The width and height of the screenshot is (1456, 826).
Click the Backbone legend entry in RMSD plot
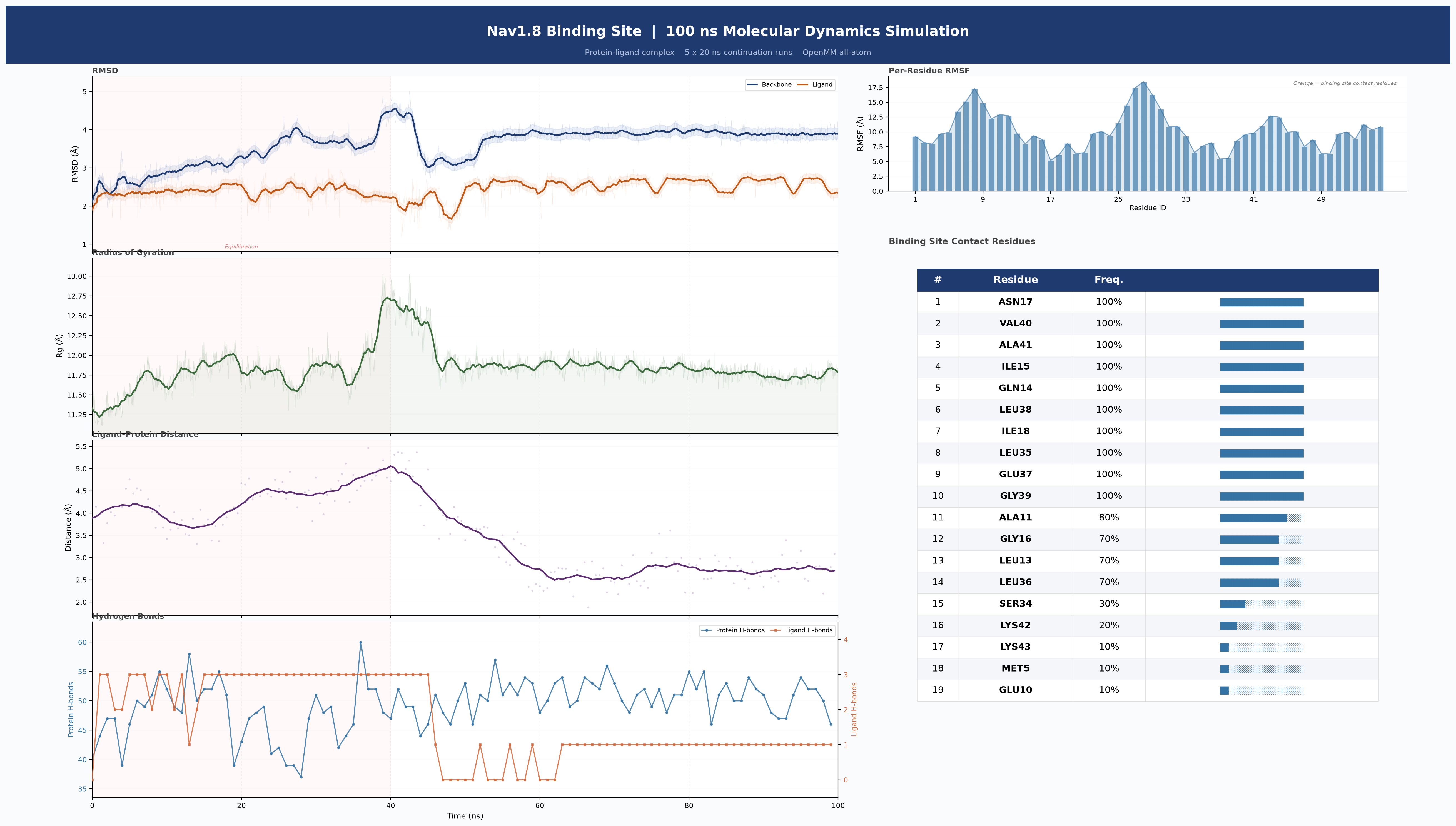769,84
